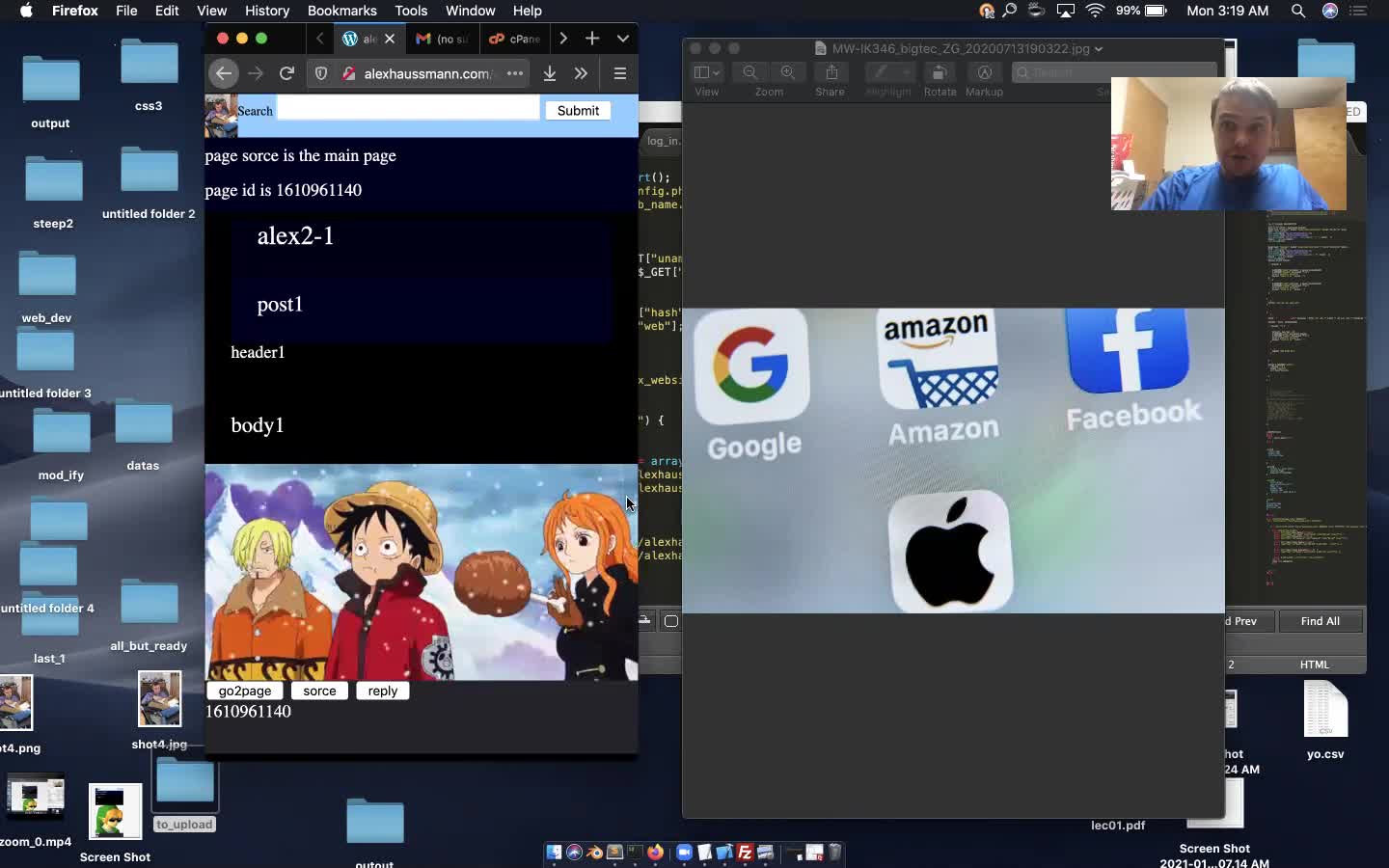This screenshot has width=1389, height=868.
Task: Go back with Firefox back arrow
Action: [x=224, y=73]
